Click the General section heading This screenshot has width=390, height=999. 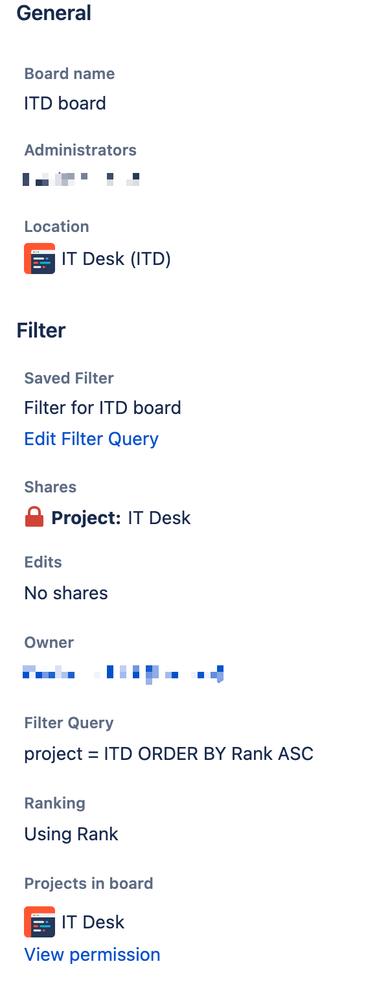(x=54, y=13)
